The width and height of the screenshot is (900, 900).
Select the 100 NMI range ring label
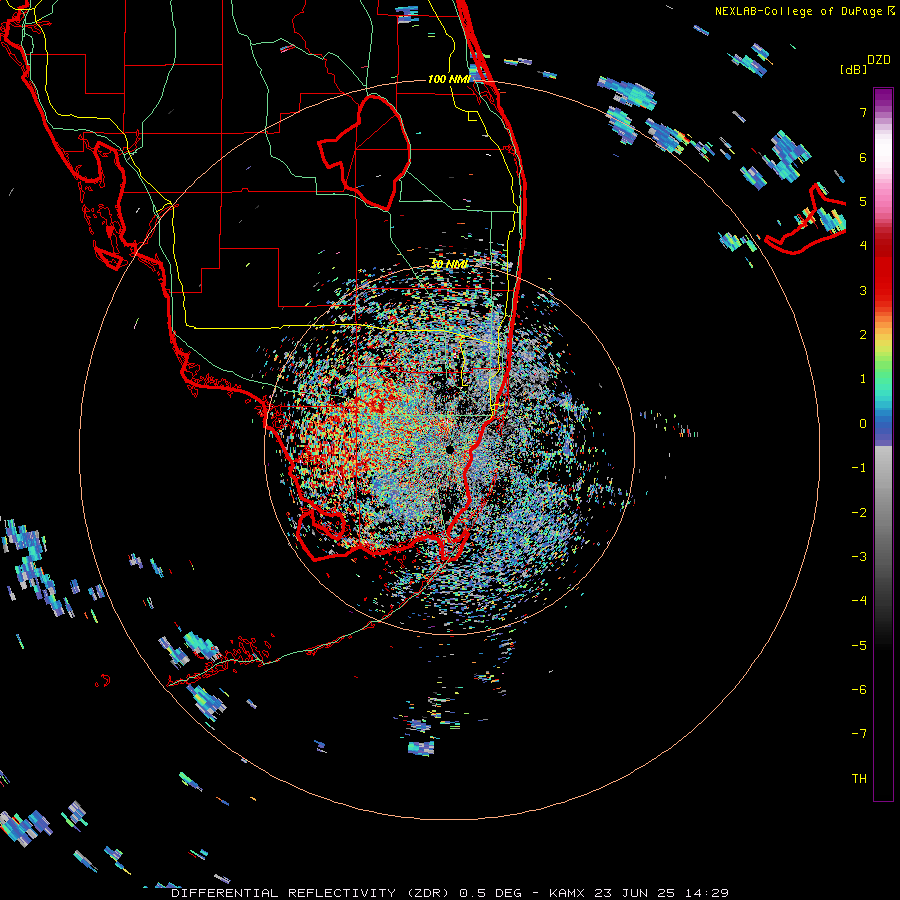pos(449,79)
